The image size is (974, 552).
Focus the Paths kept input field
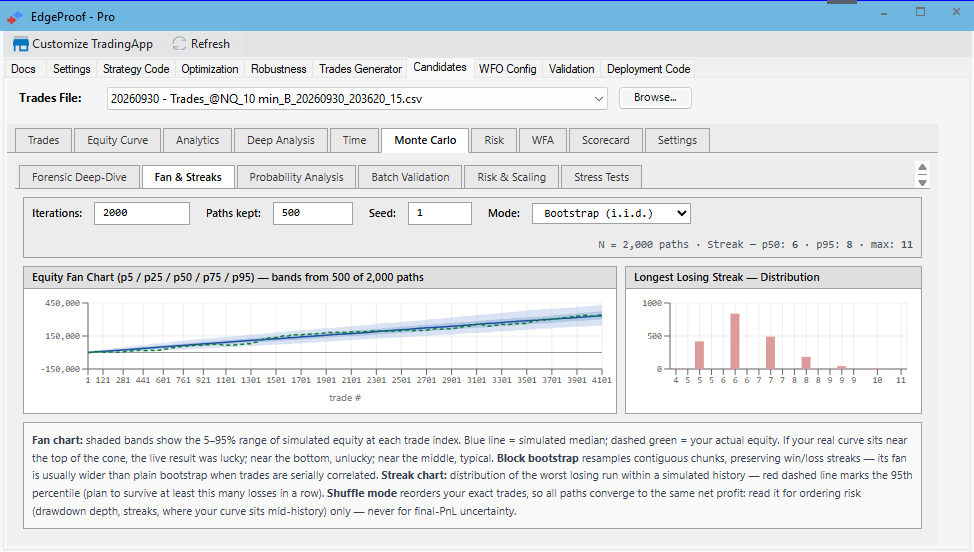coord(312,213)
